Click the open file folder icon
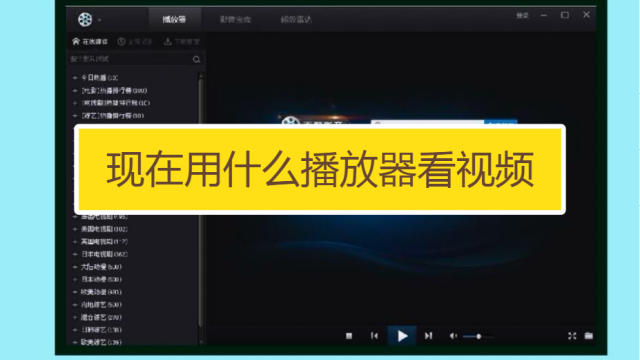Screen dimensions: 640x360 [x=589, y=336]
